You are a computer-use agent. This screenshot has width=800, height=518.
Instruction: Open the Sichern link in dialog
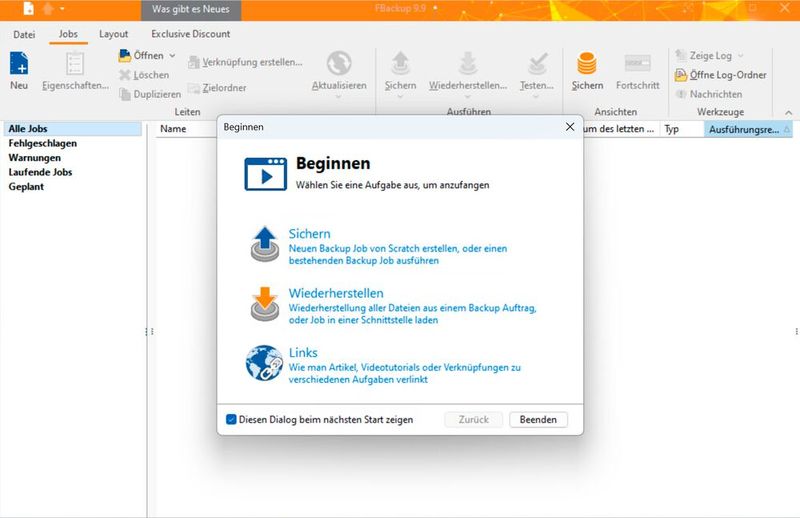pyautogui.click(x=309, y=234)
